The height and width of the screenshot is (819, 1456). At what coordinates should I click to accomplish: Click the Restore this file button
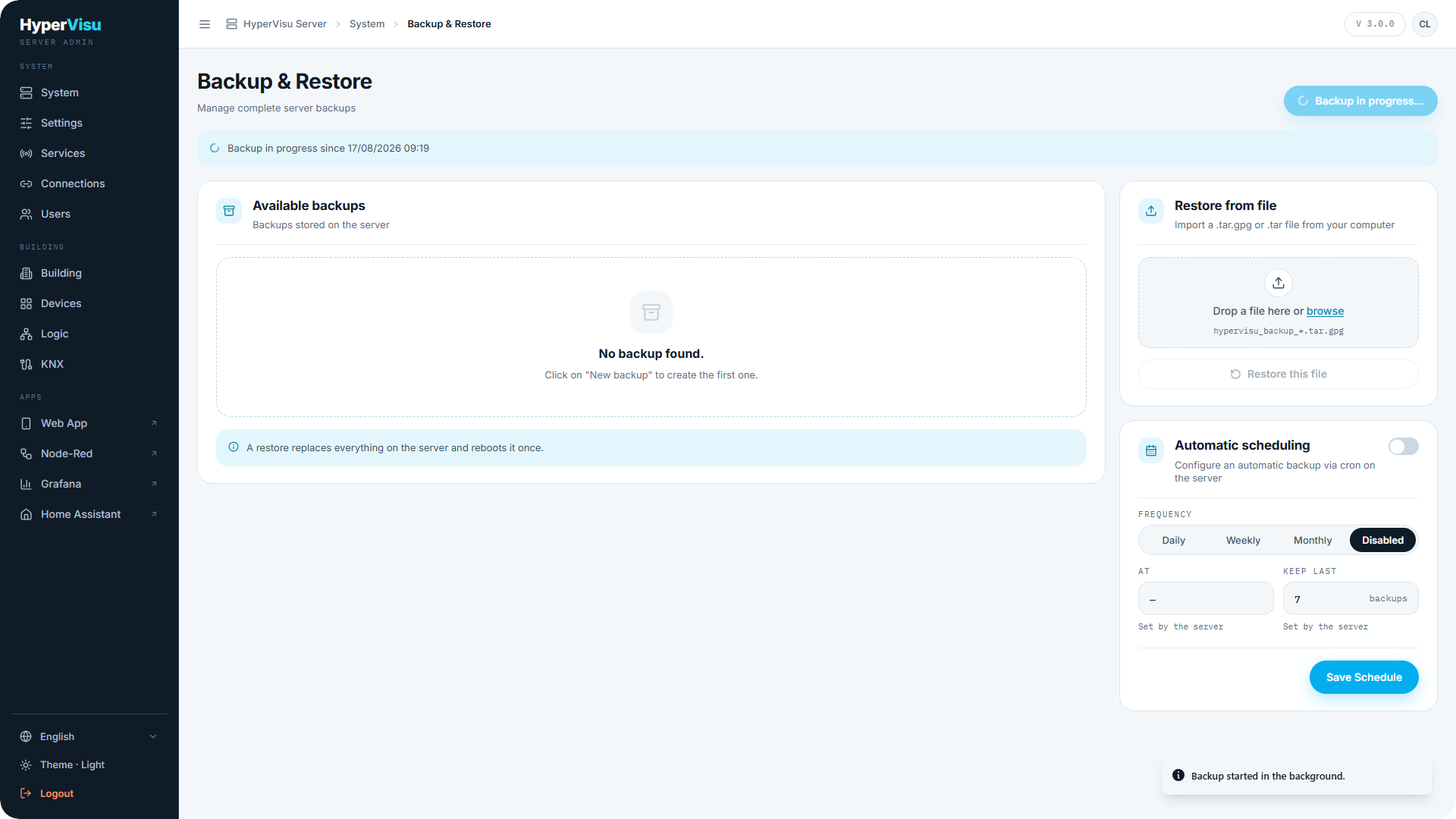click(1278, 374)
